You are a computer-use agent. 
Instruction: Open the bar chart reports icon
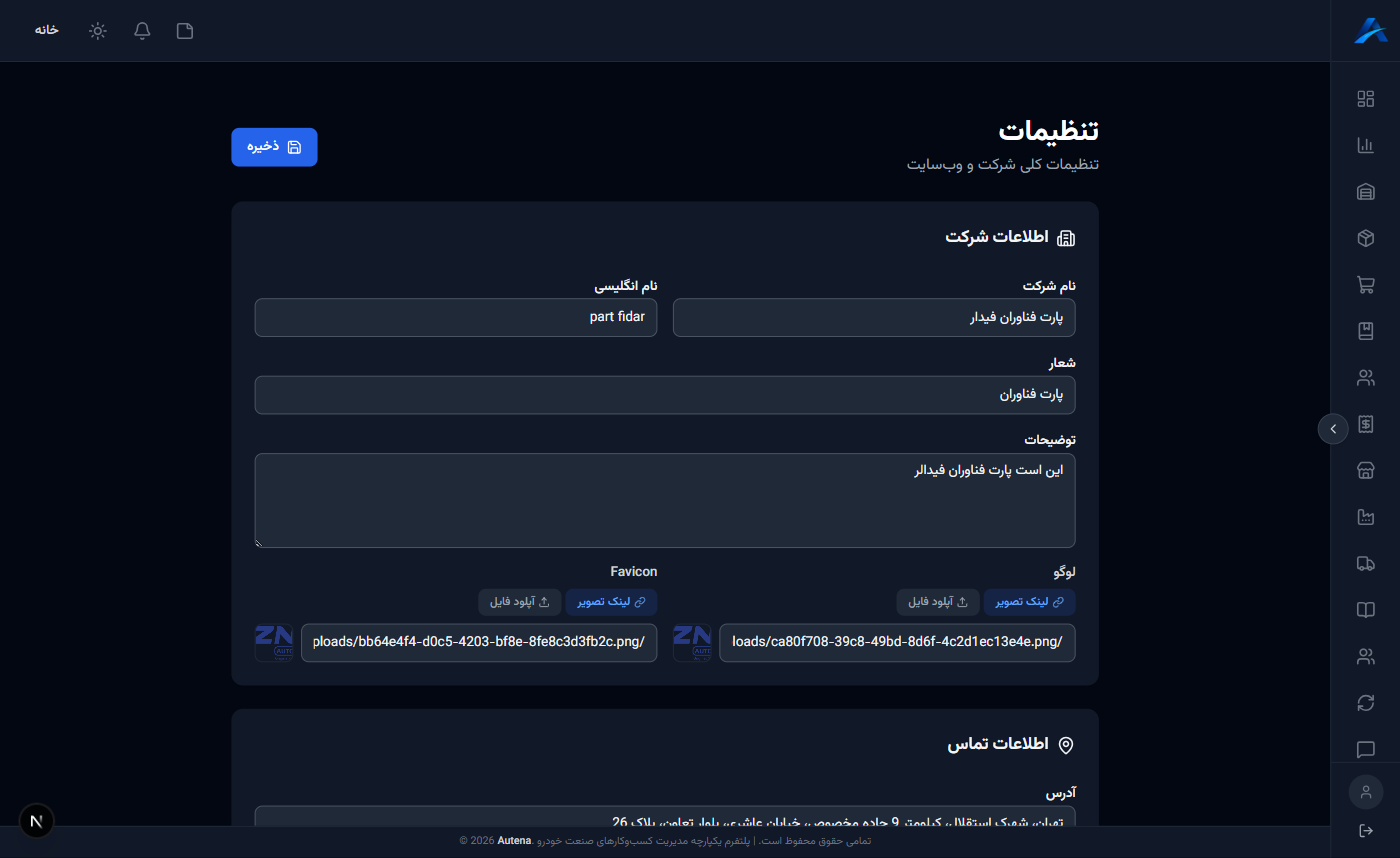pyautogui.click(x=1365, y=145)
